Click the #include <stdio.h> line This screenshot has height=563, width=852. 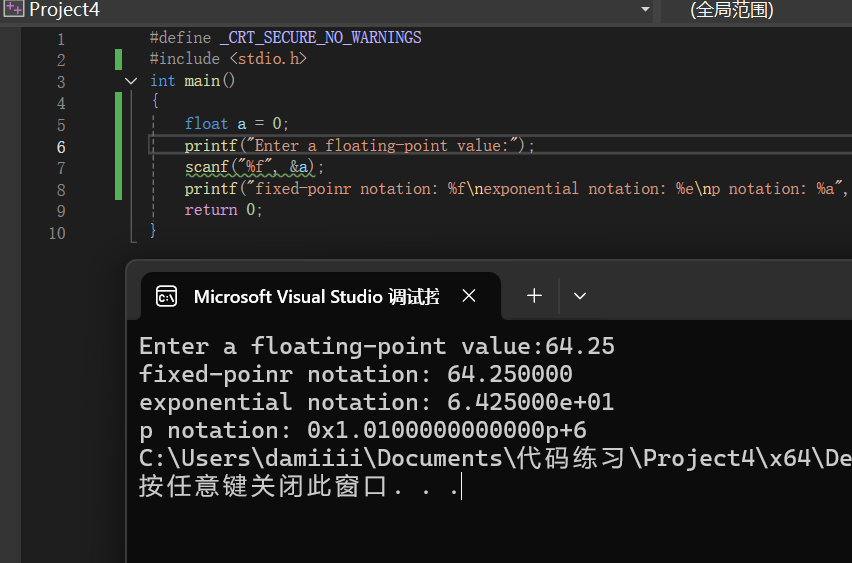tap(228, 59)
